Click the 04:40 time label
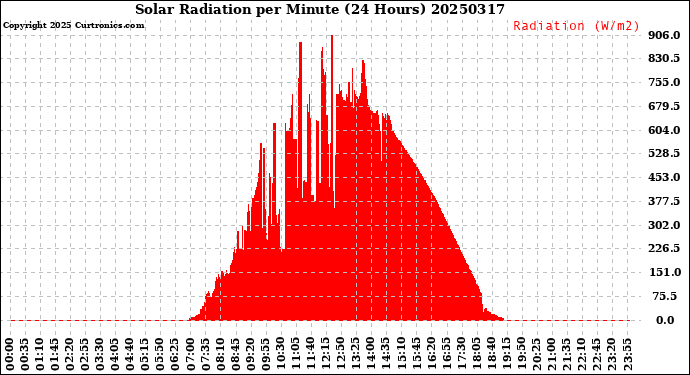 point(130,355)
